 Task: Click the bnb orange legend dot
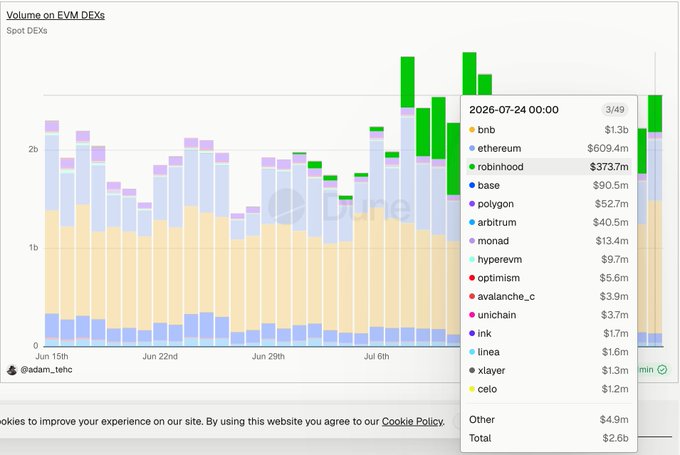point(472,130)
